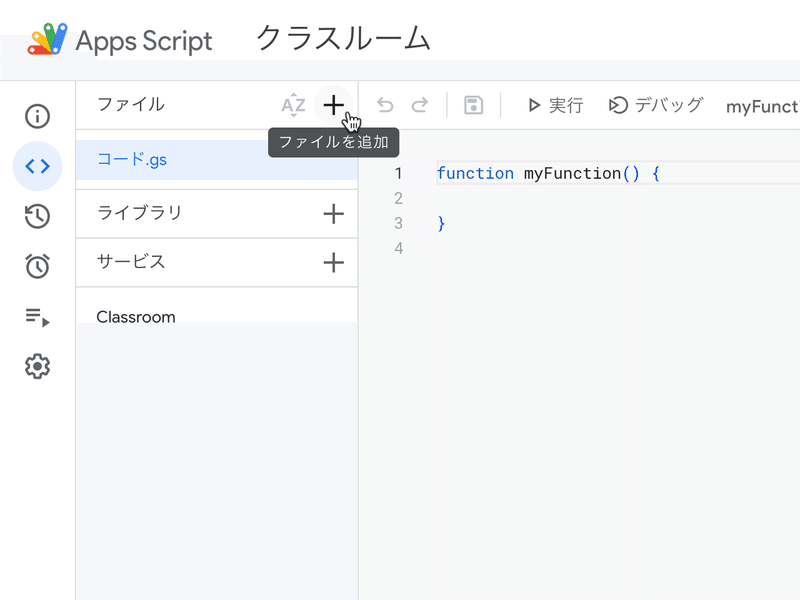Screen dimensions: 800x600
Task: Start debugging with デバッグ
Action: tap(655, 105)
